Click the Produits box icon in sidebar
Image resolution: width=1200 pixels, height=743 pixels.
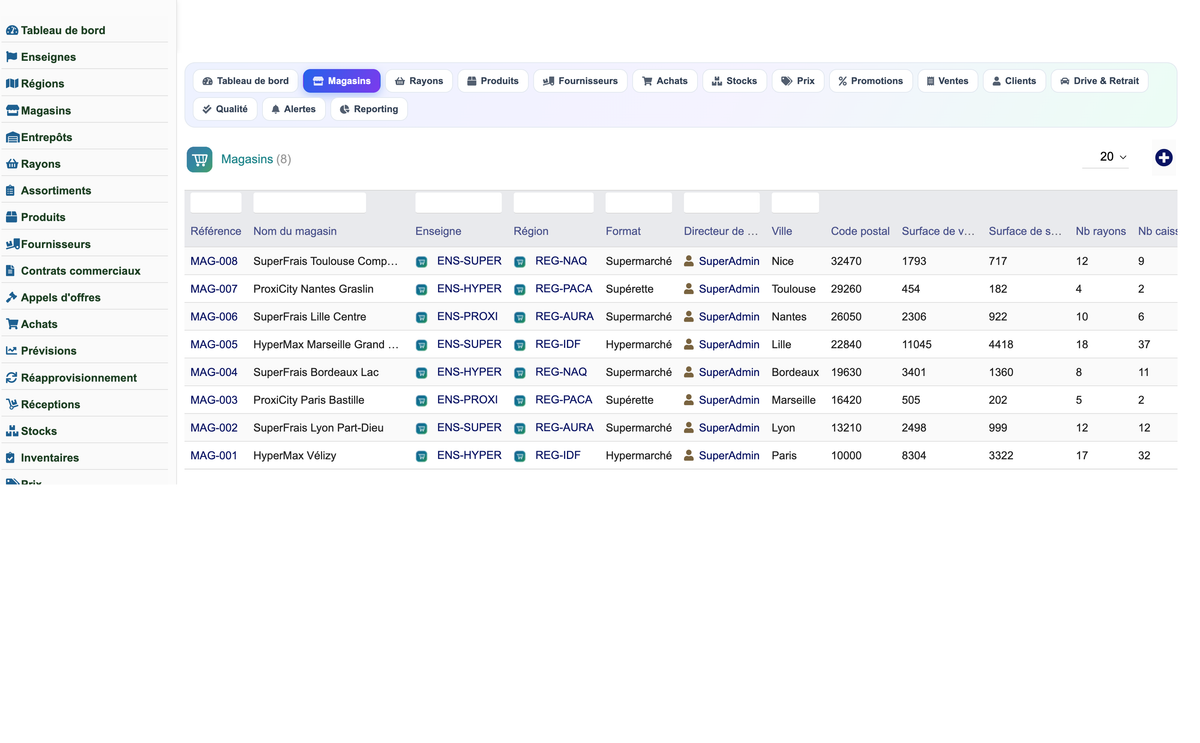click(12, 217)
